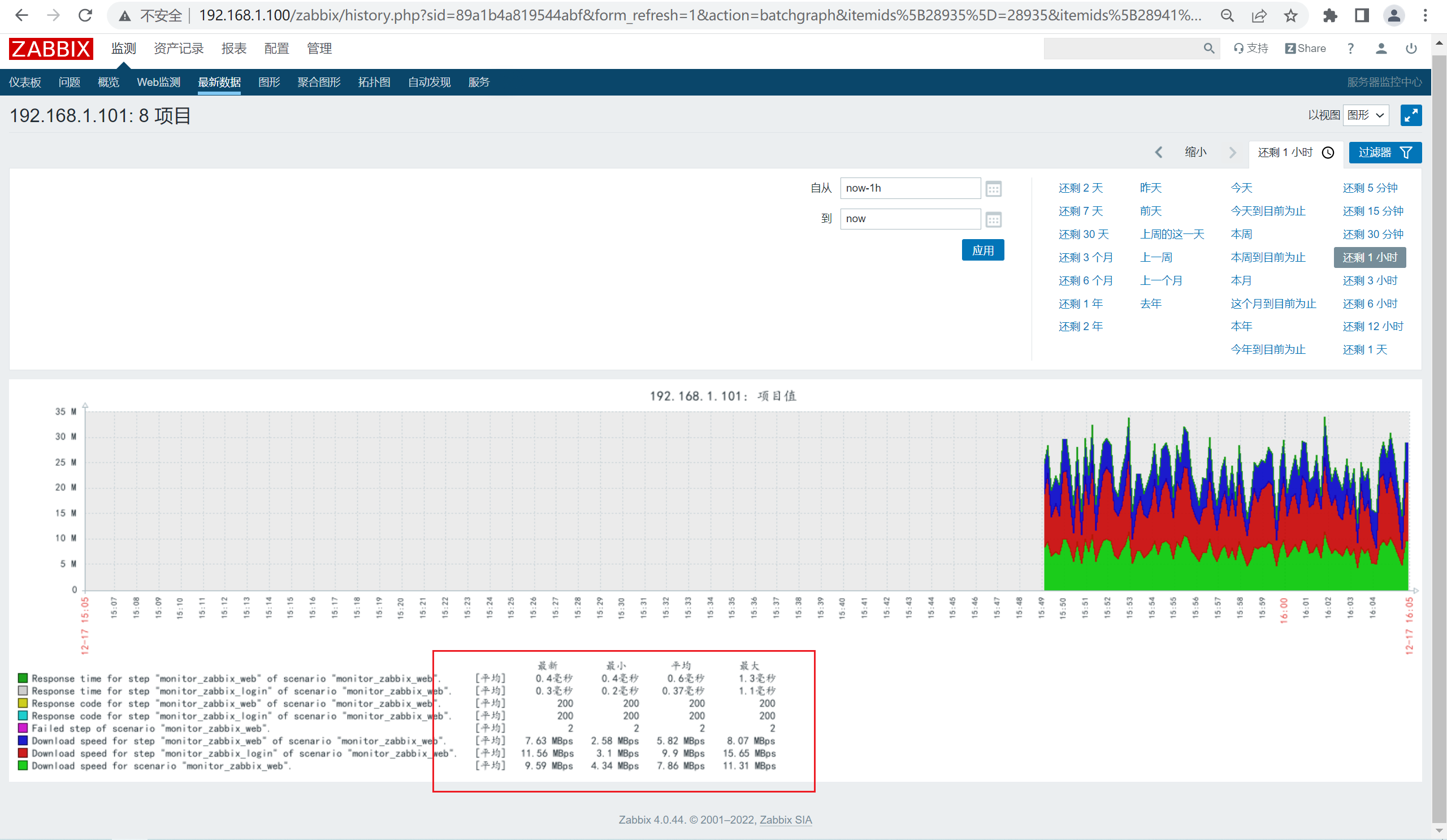Open Zabbix Share link
The width and height of the screenshot is (1447, 840).
pos(1305,49)
